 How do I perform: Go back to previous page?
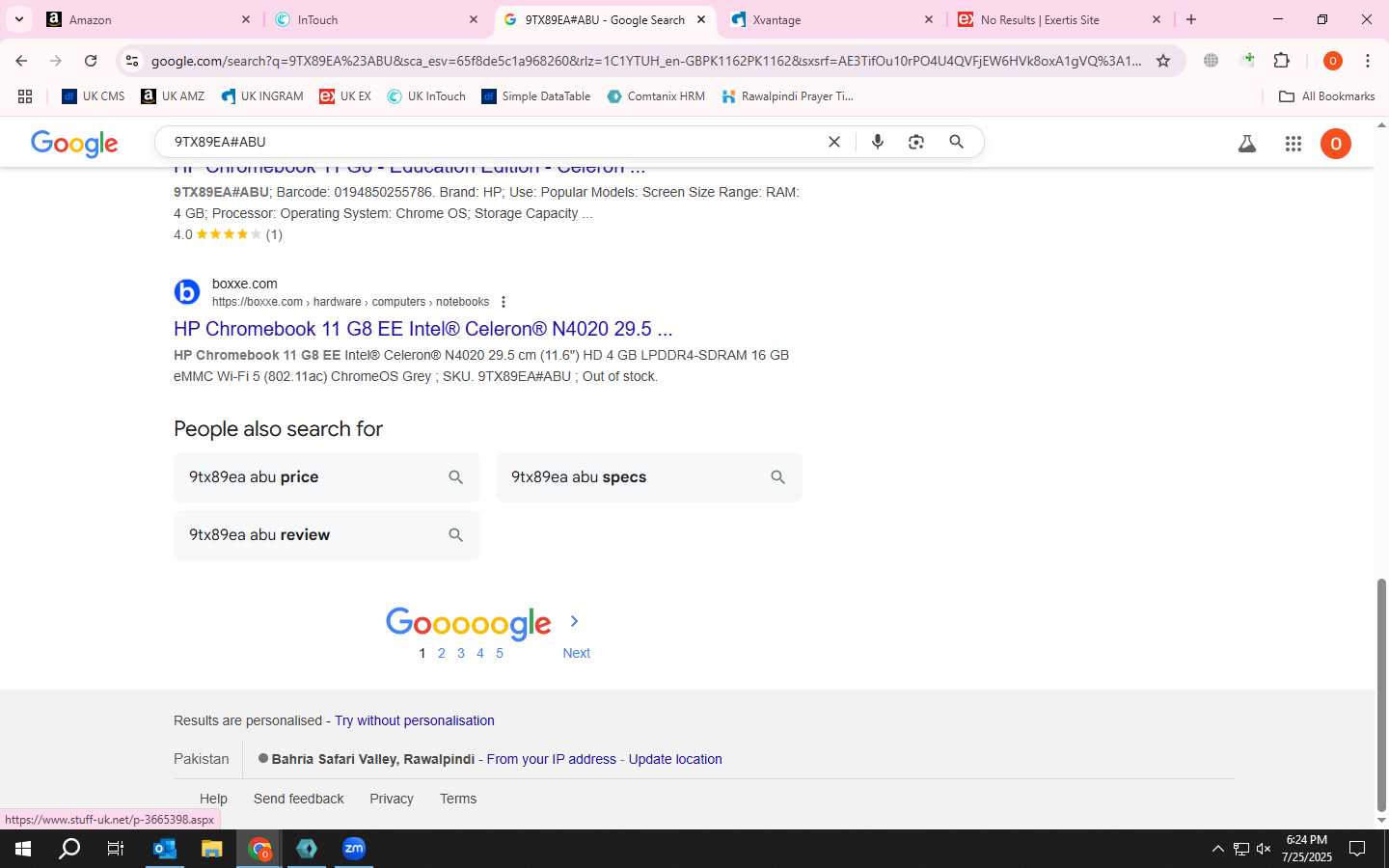coord(21,61)
